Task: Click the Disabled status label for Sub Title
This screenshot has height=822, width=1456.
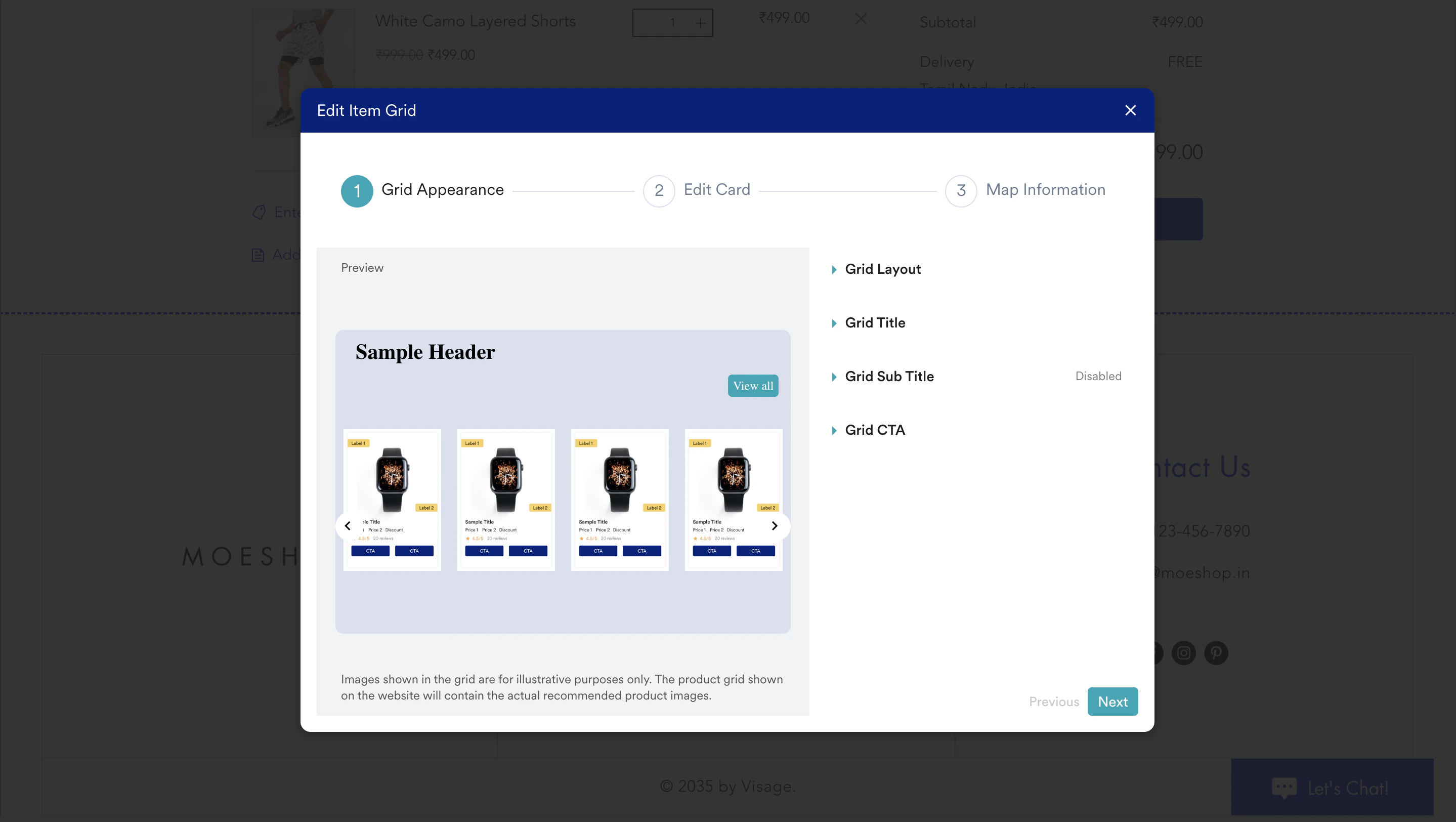Action: pos(1098,377)
